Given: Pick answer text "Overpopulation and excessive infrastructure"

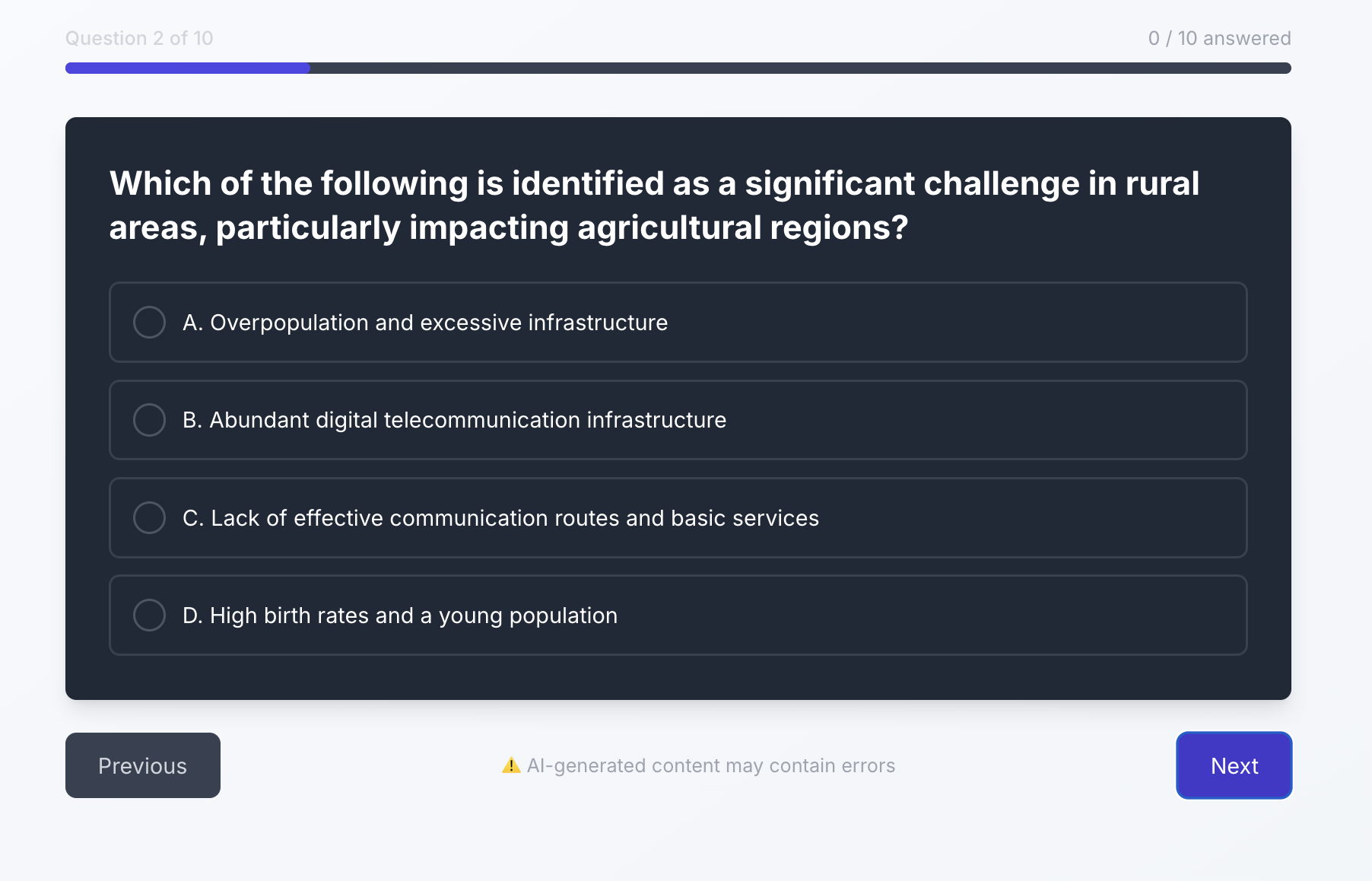Looking at the screenshot, I should click(439, 323).
